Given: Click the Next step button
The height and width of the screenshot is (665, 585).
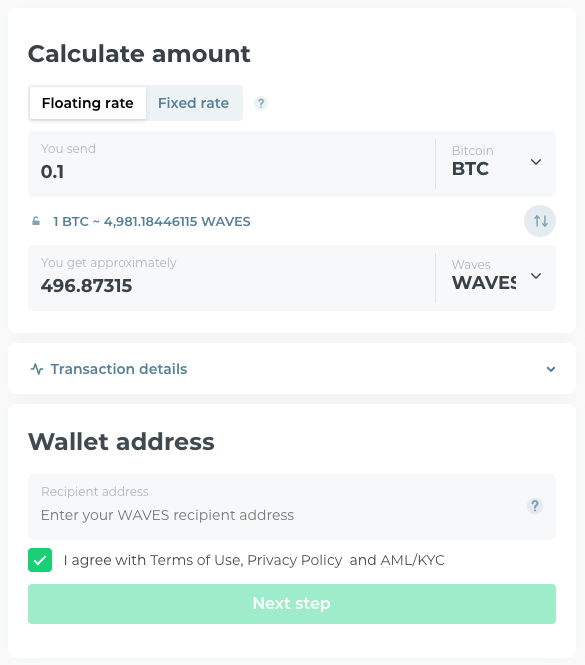Looking at the screenshot, I should pyautogui.click(x=292, y=604).
